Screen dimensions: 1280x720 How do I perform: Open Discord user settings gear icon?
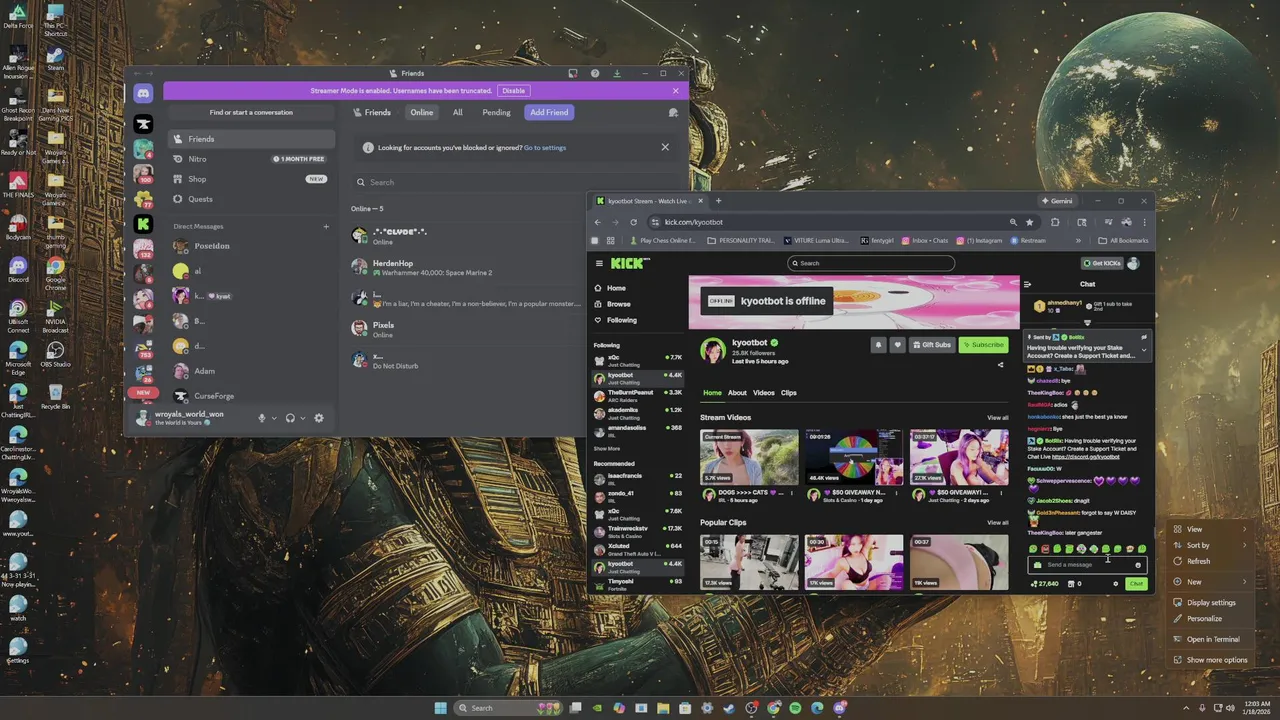click(x=319, y=418)
